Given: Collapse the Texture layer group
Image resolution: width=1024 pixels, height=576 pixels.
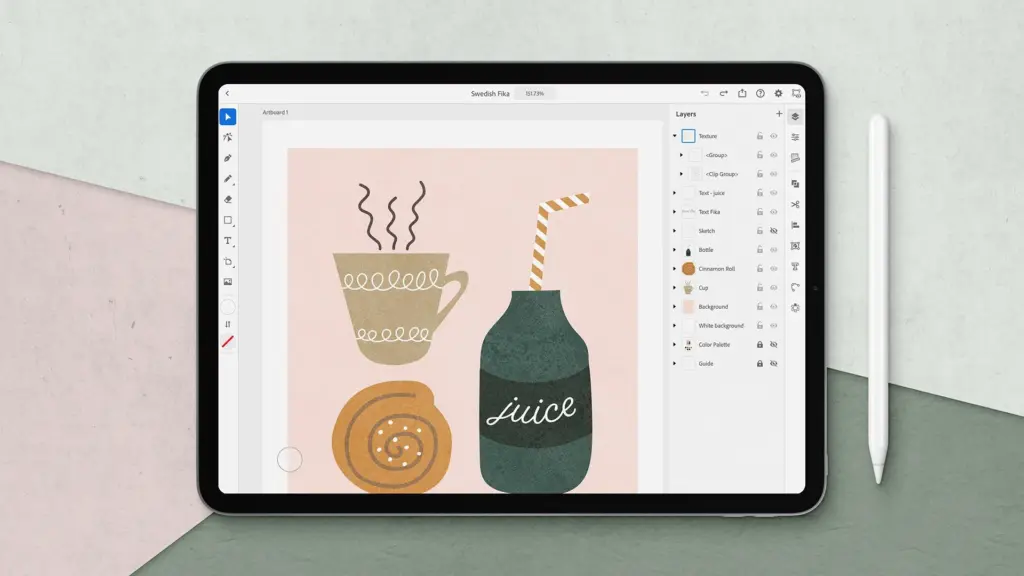Looking at the screenshot, I should (x=676, y=135).
